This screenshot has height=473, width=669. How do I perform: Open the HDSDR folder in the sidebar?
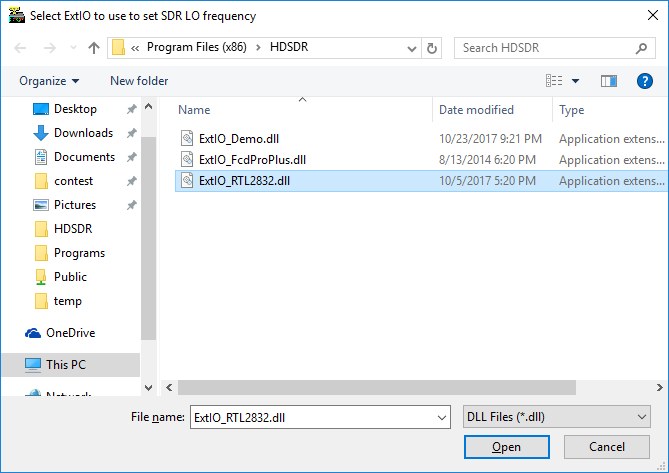[73, 229]
